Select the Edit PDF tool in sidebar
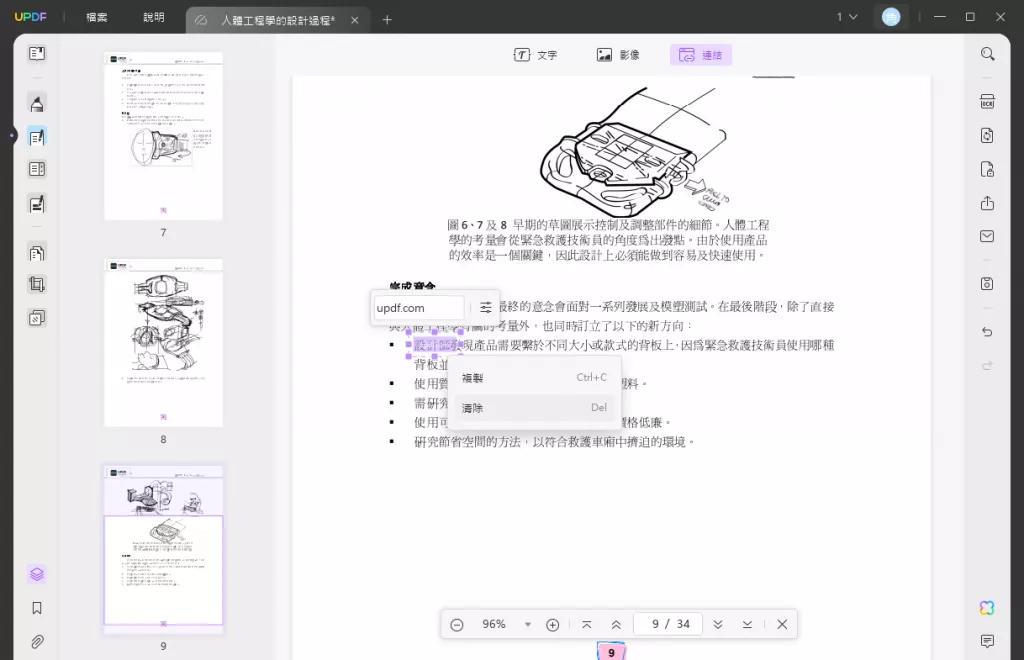The width and height of the screenshot is (1024, 660). 37,137
